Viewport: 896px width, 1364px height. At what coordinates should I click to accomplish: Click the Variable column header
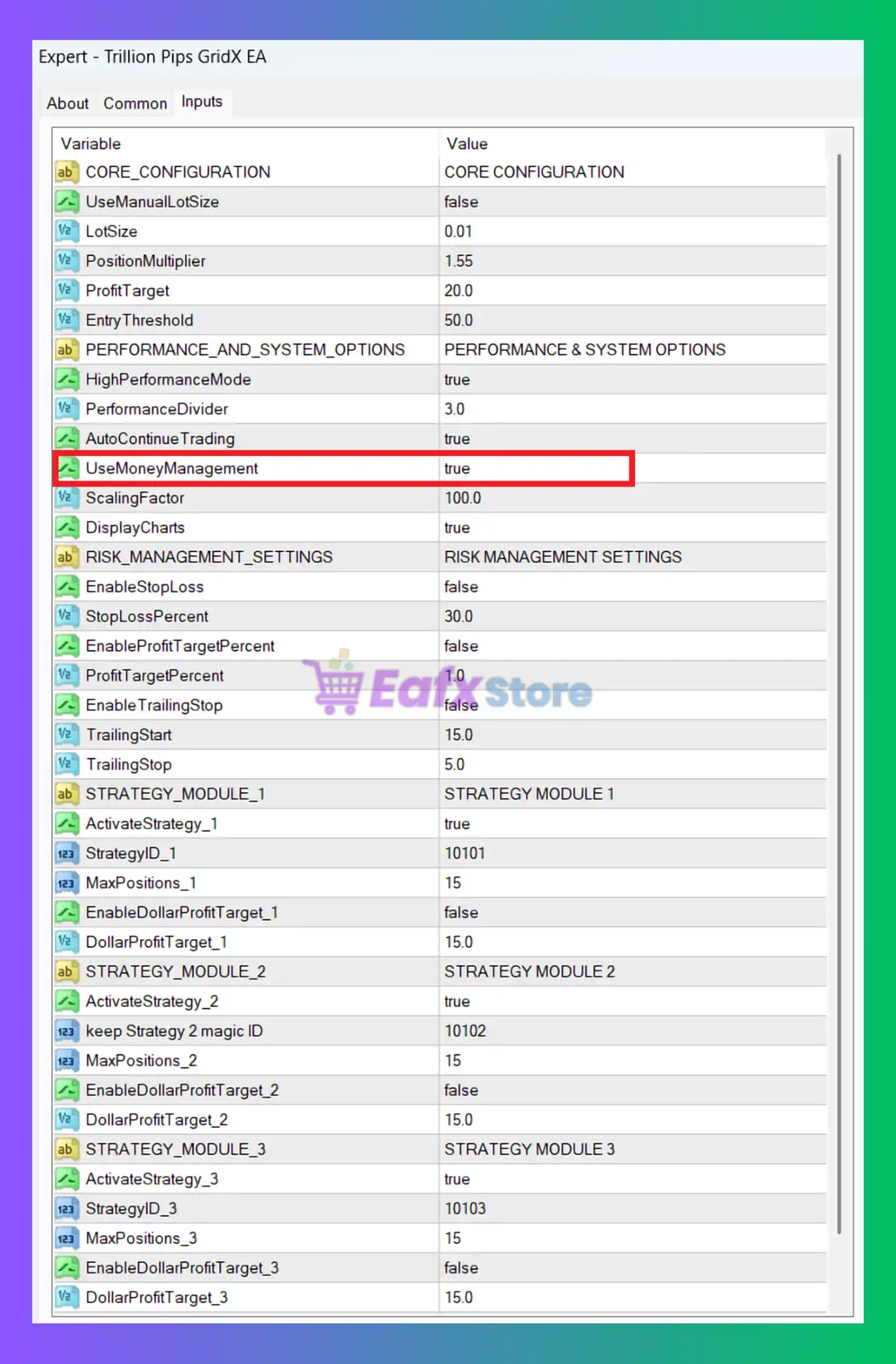pos(91,144)
